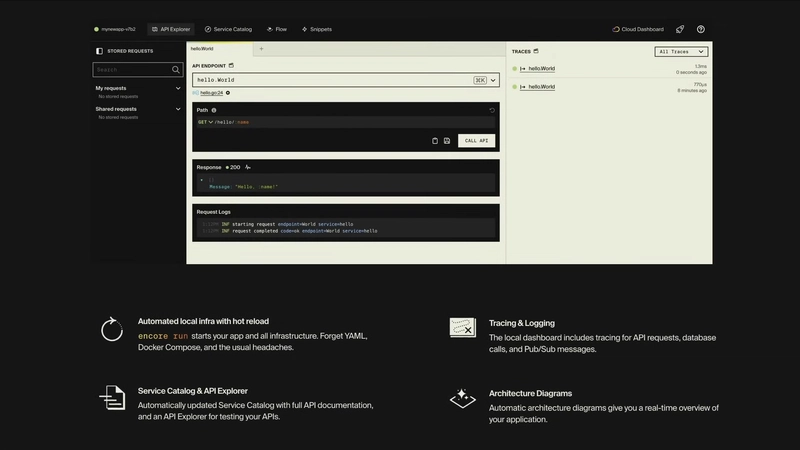Add a new request tab with plus
This screenshot has height=450, width=800.
pos(261,49)
